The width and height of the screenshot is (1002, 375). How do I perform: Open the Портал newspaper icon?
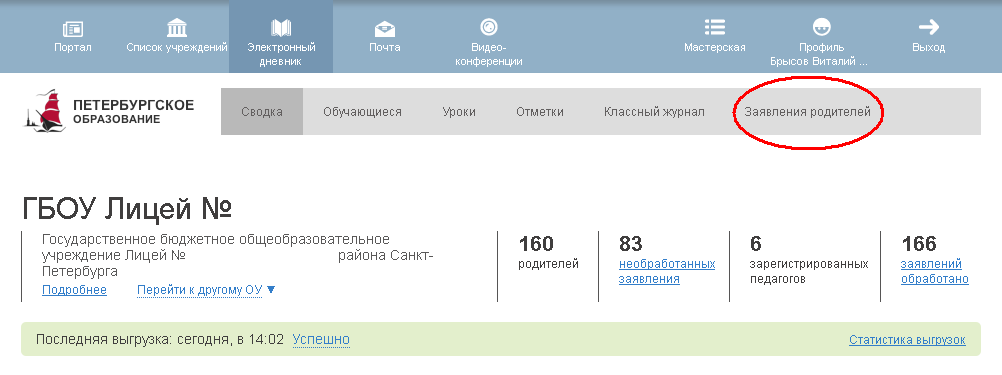pos(73,29)
